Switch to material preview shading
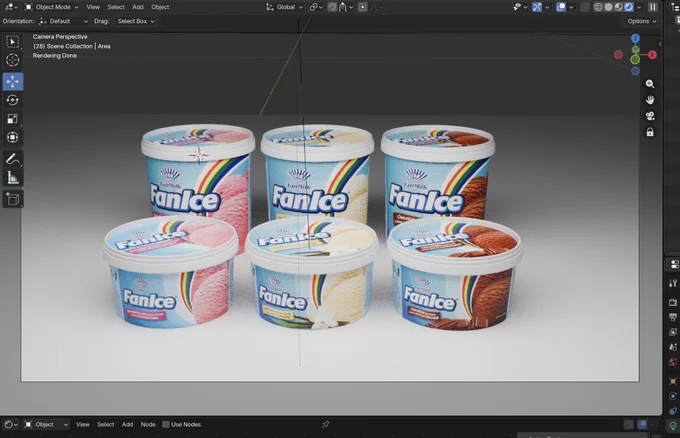This screenshot has height=438, width=680. click(x=618, y=7)
